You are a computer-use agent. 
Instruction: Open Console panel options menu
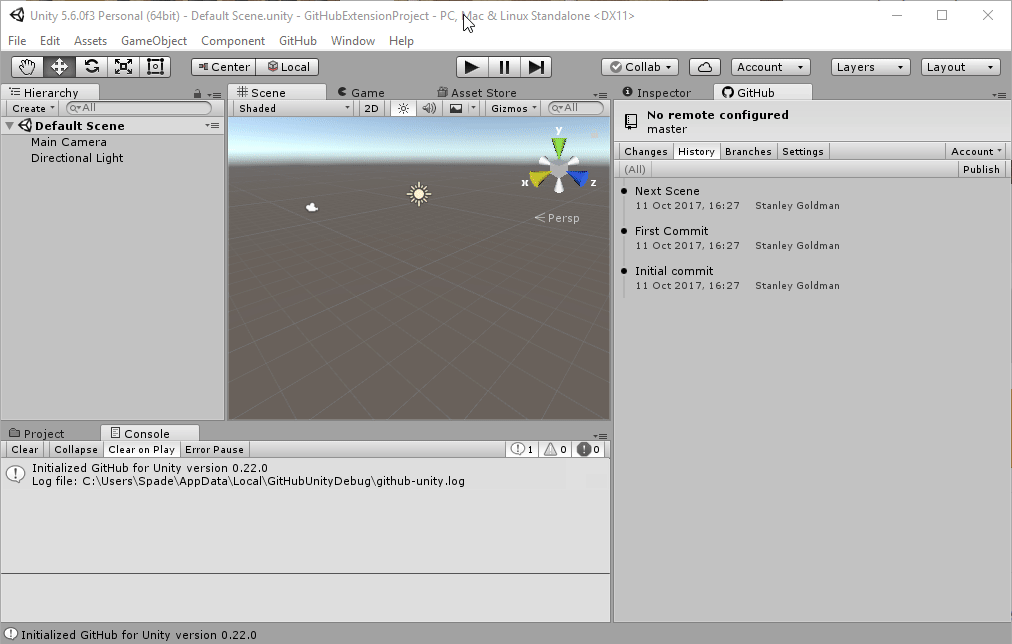click(600, 436)
